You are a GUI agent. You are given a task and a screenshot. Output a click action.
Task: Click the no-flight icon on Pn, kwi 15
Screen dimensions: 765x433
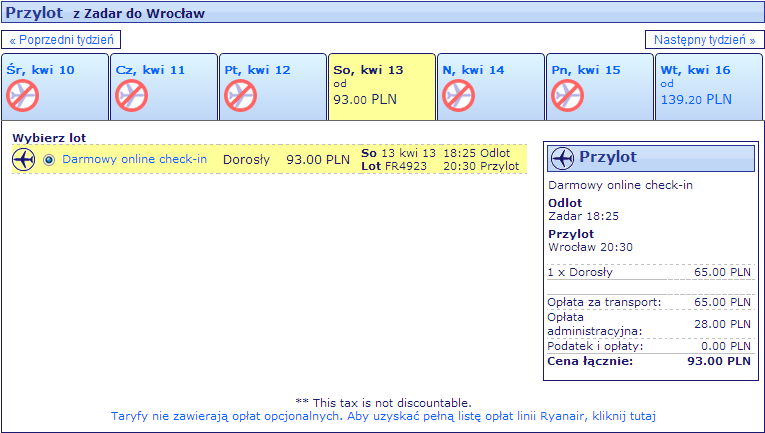click(x=567, y=96)
